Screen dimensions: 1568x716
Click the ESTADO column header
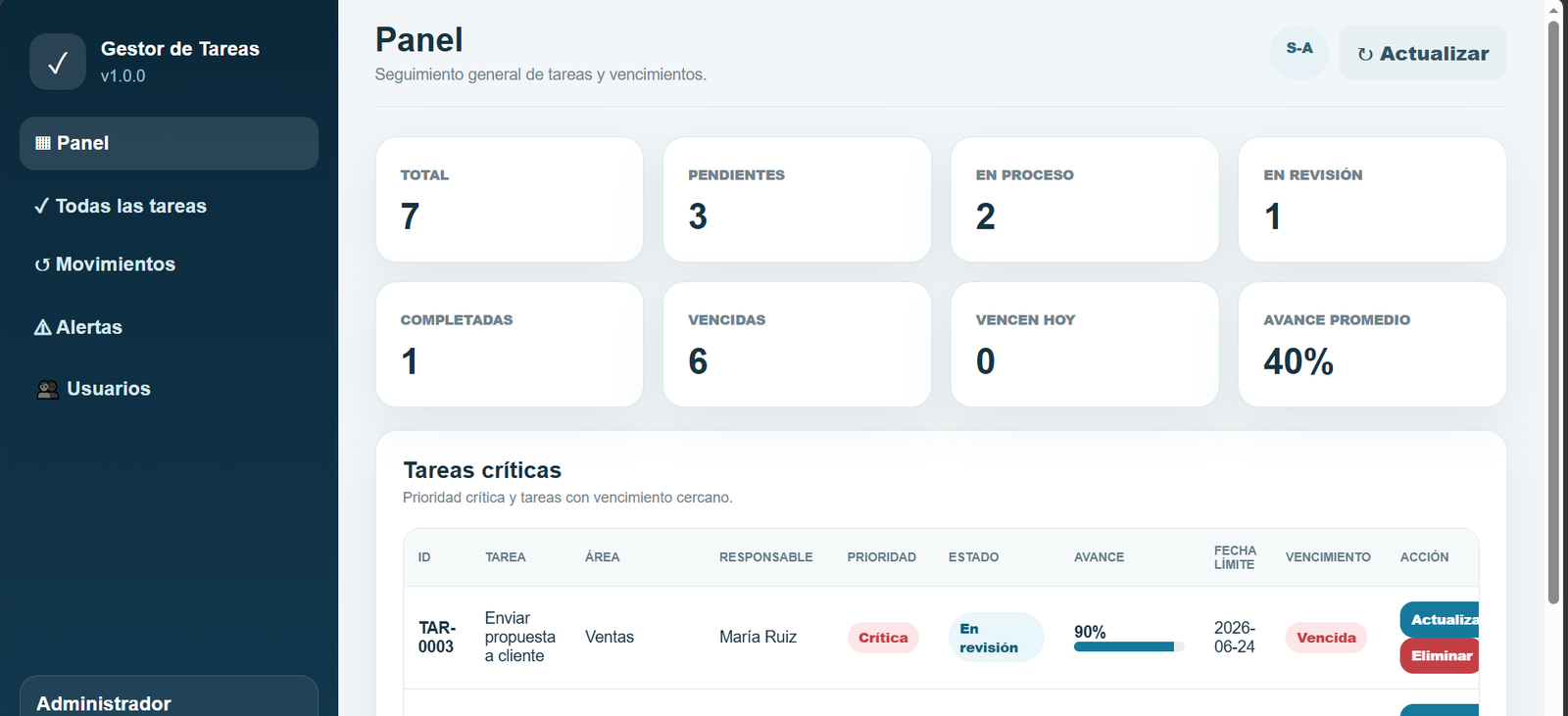pos(973,557)
